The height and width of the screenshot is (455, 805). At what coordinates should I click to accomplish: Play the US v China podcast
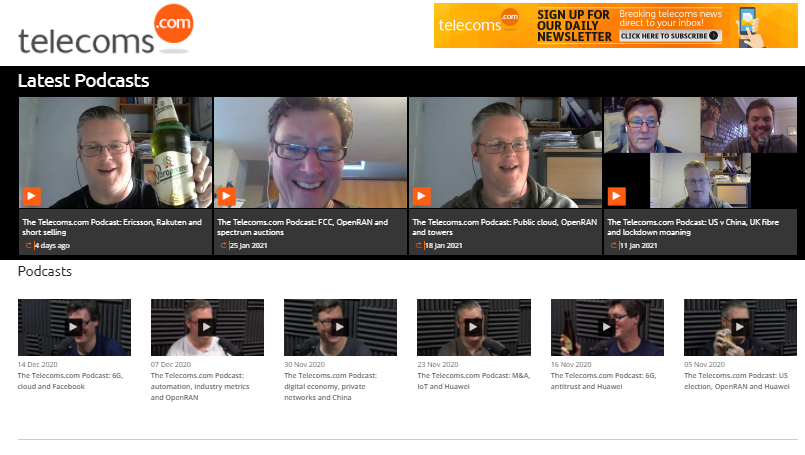[x=617, y=196]
